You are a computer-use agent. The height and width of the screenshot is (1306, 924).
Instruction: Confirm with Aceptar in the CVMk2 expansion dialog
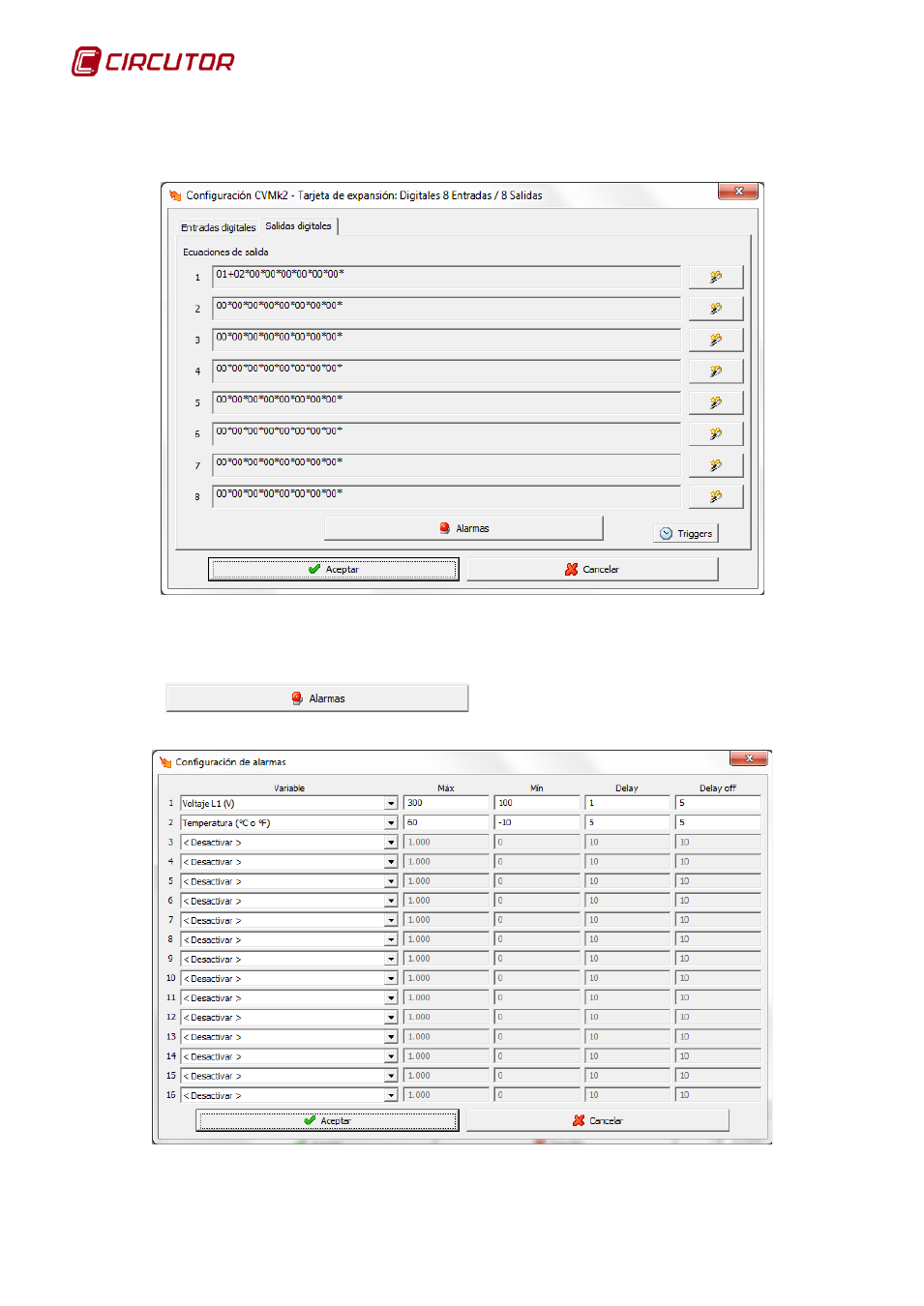[333, 570]
